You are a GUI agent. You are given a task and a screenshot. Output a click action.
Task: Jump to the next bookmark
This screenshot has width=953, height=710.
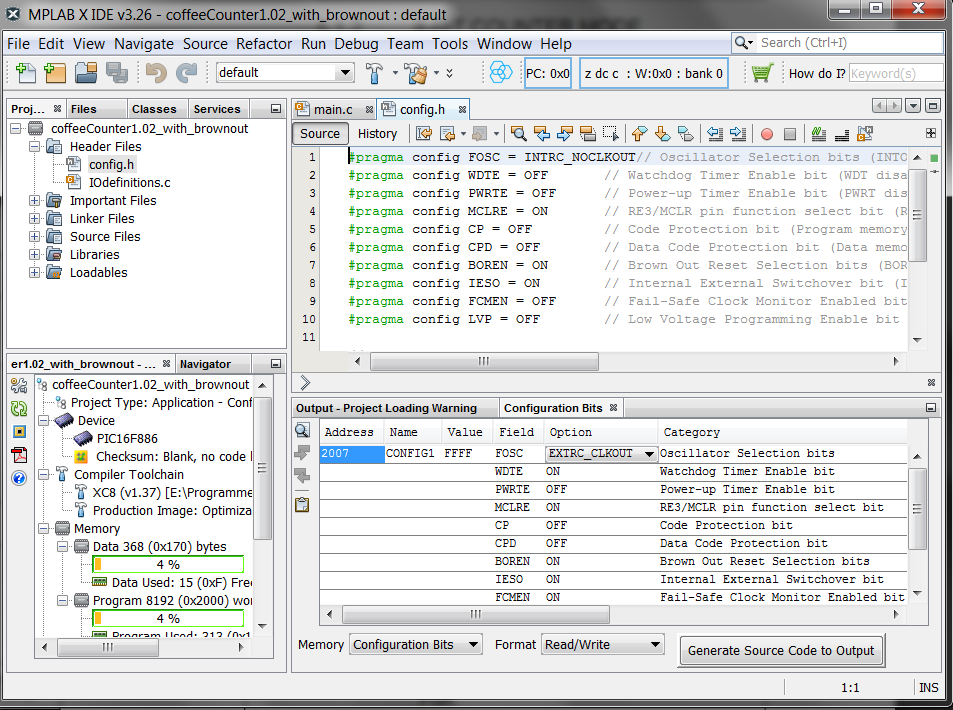pyautogui.click(x=662, y=134)
